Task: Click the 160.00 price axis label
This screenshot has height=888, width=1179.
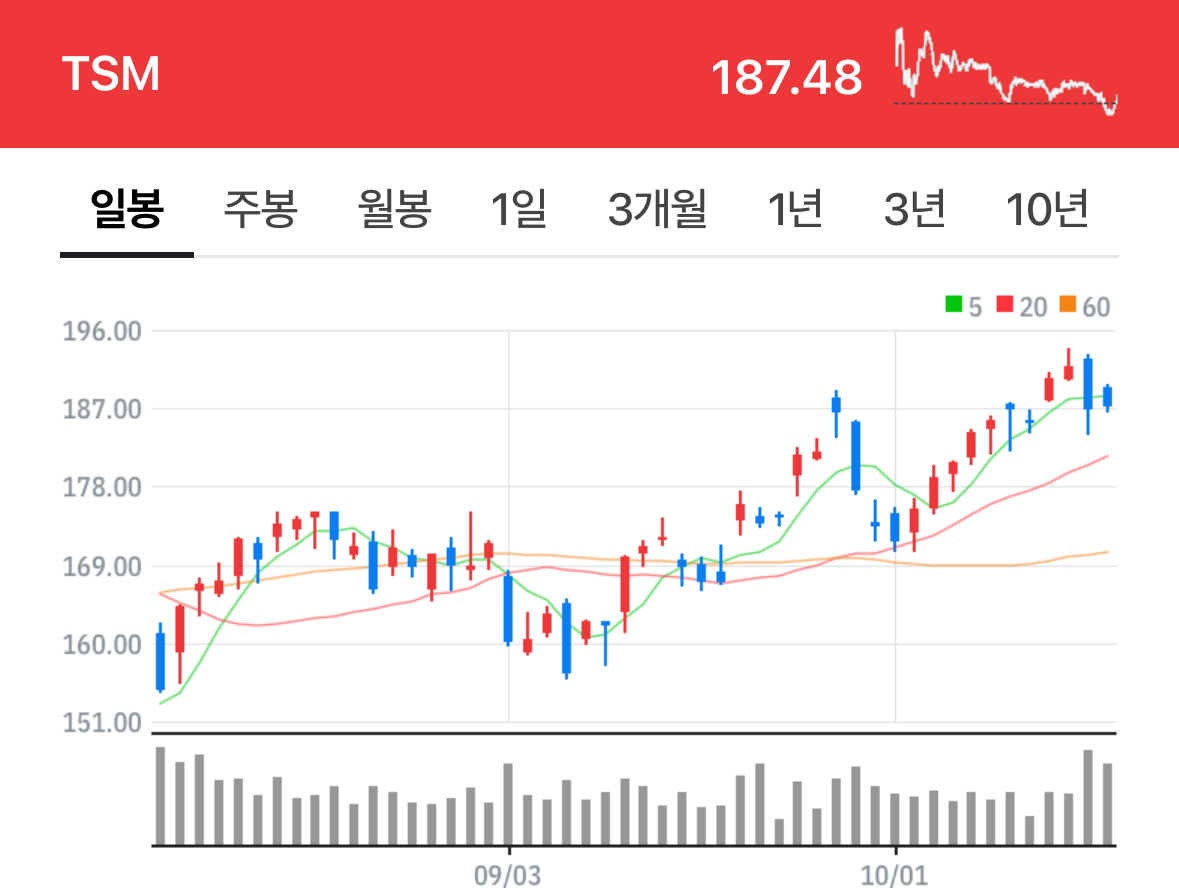Action: pyautogui.click(x=102, y=645)
